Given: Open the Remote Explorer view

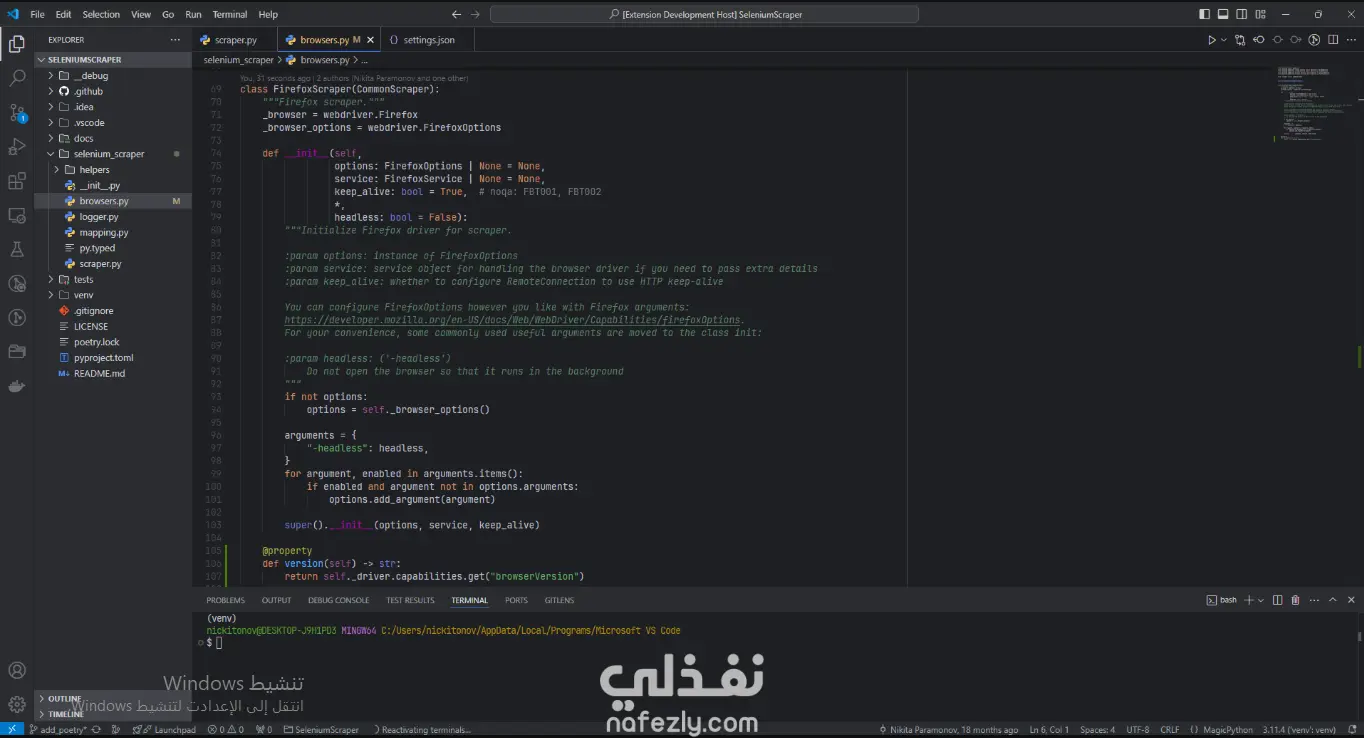Looking at the screenshot, I should coord(17,215).
